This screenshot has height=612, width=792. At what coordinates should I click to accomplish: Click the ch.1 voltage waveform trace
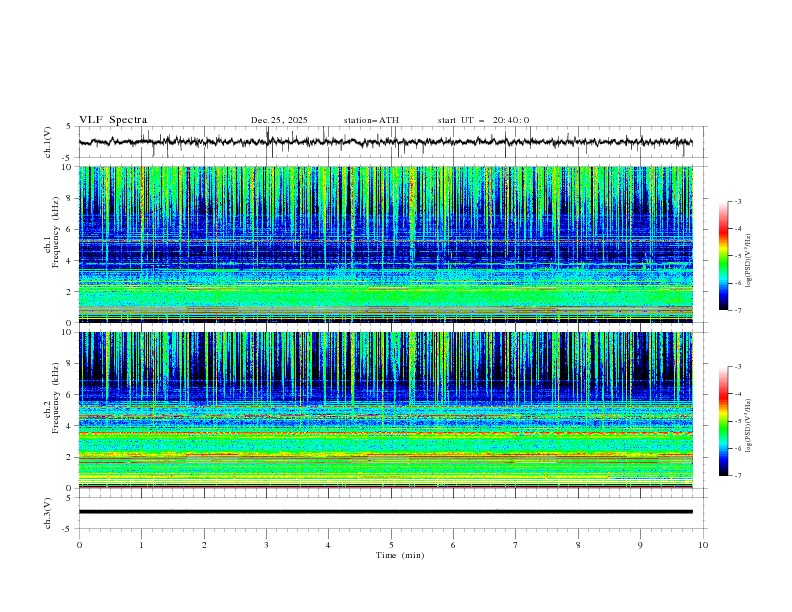pyautogui.click(x=385, y=142)
